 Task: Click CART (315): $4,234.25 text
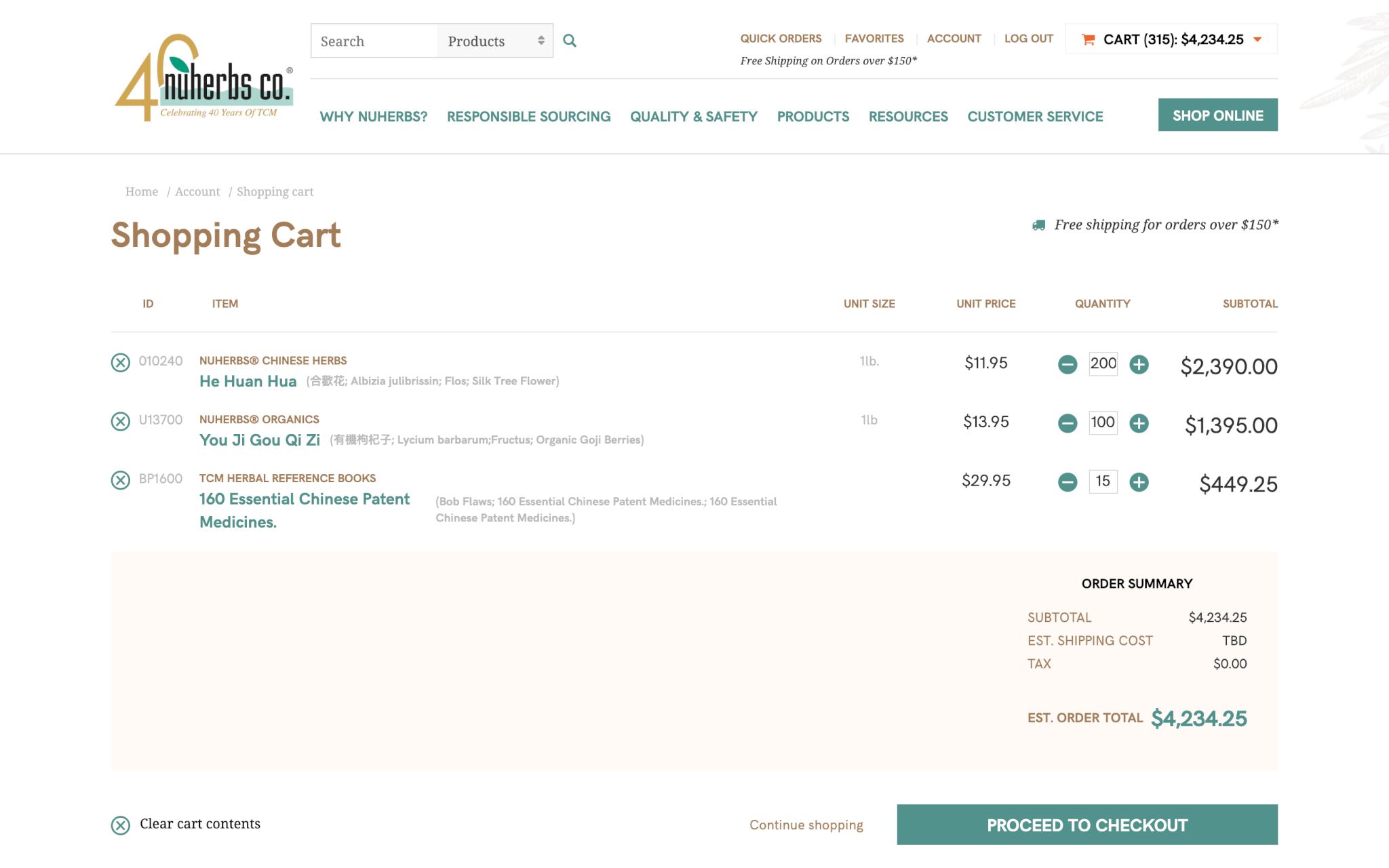pos(1173,40)
